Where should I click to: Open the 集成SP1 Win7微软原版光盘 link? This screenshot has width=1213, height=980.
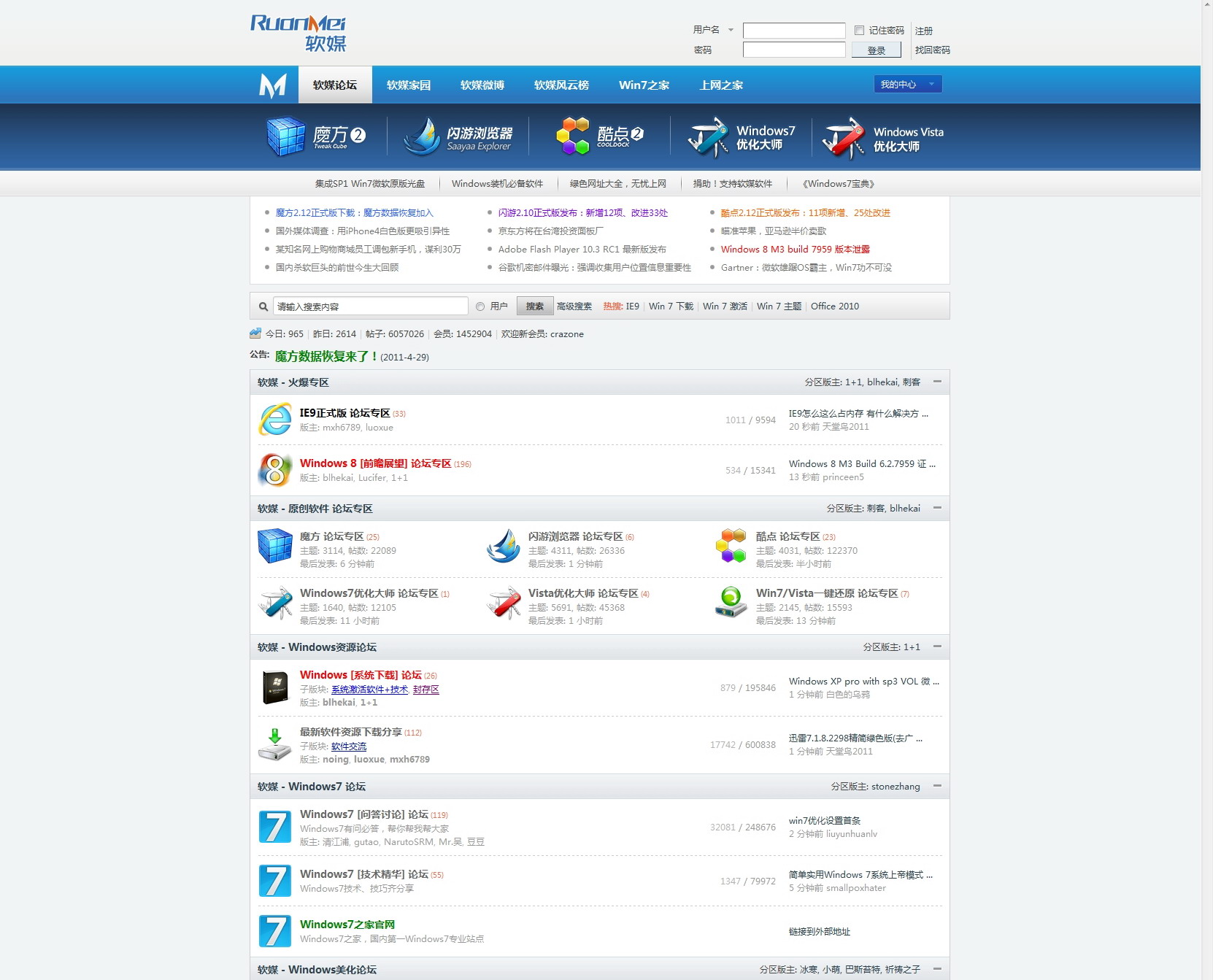tap(370, 184)
